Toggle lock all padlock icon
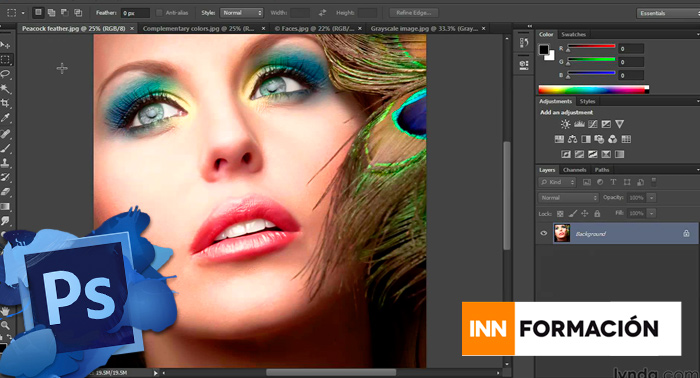Screen dimensions: 700x378 pos(597,214)
